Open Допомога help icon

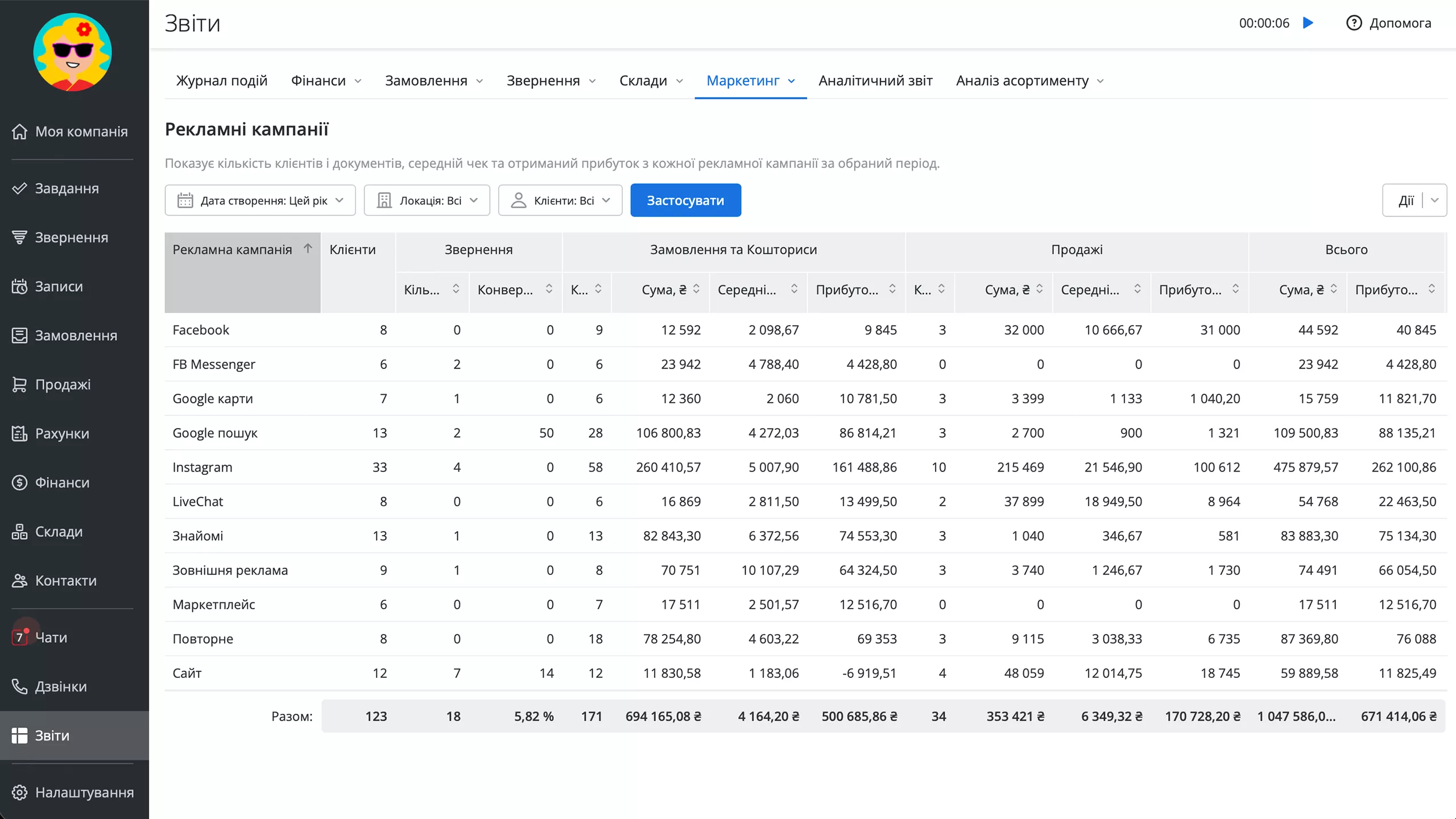1354,23
